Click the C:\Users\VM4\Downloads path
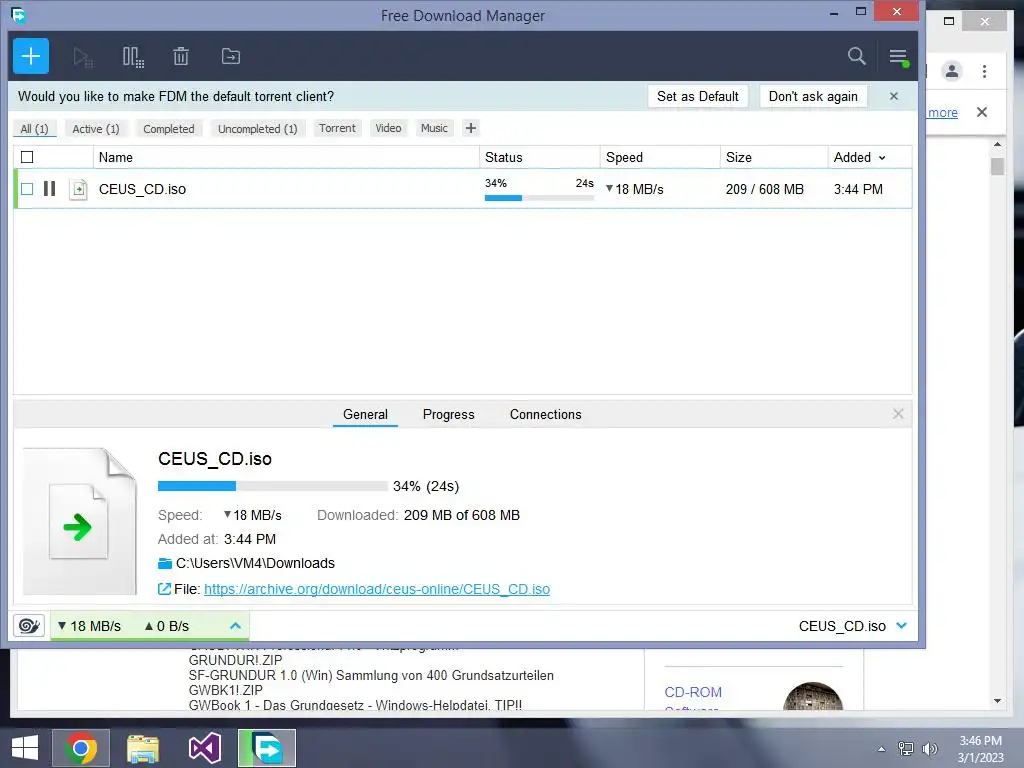 pos(255,563)
